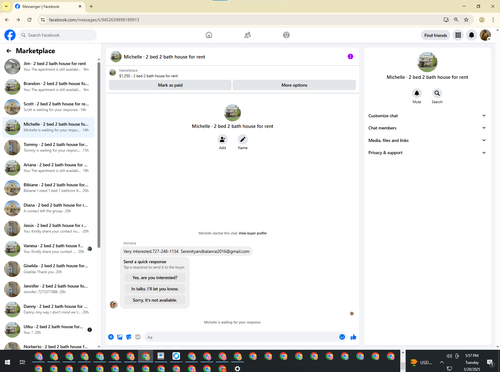
Task: Select the Messenger | Facebook browser tab
Action: (x=48, y=6)
